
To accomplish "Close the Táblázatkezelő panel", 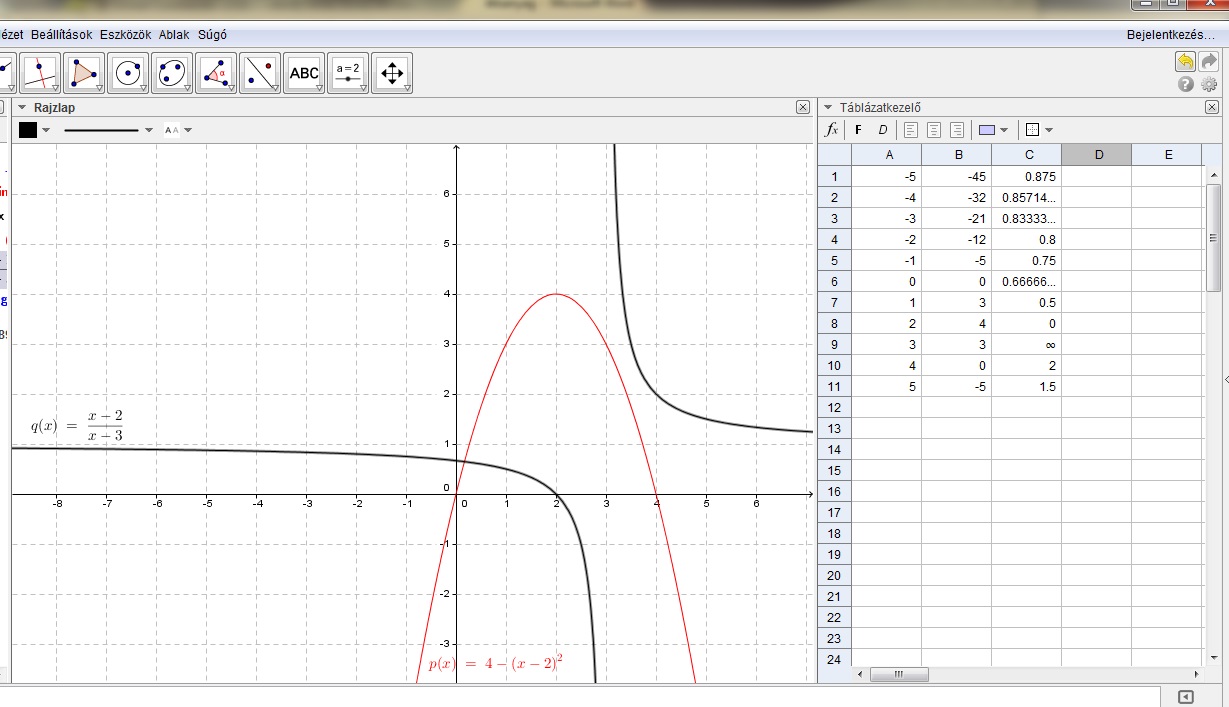I will [1212, 107].
